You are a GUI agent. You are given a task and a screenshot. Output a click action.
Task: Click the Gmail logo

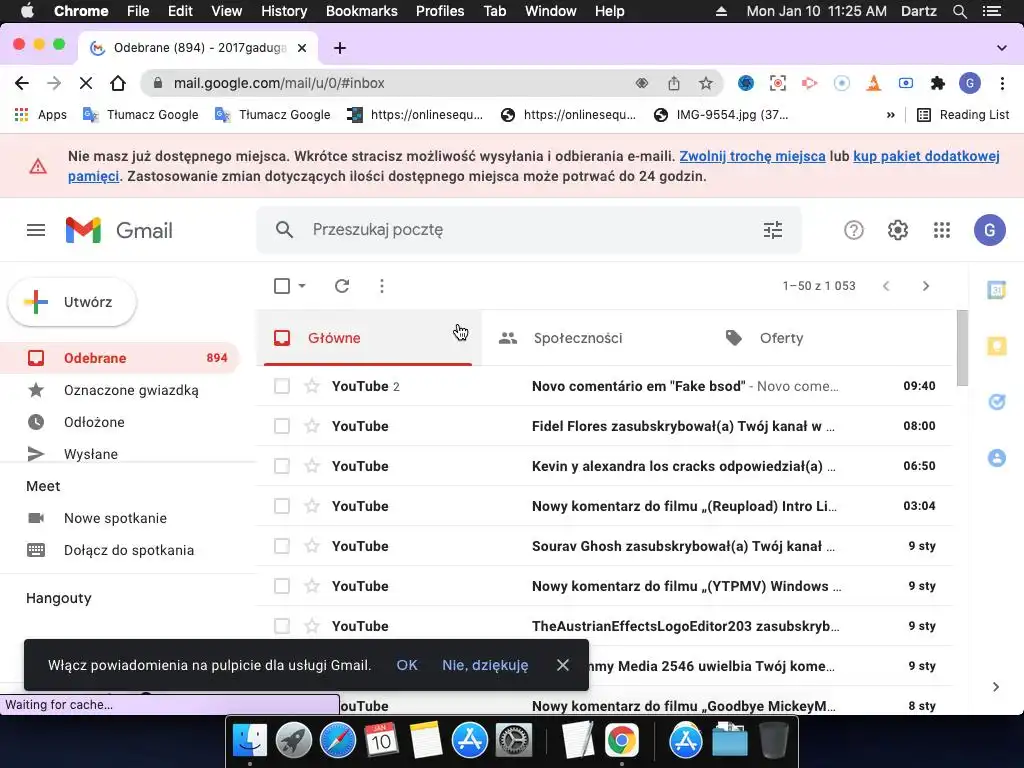(120, 230)
